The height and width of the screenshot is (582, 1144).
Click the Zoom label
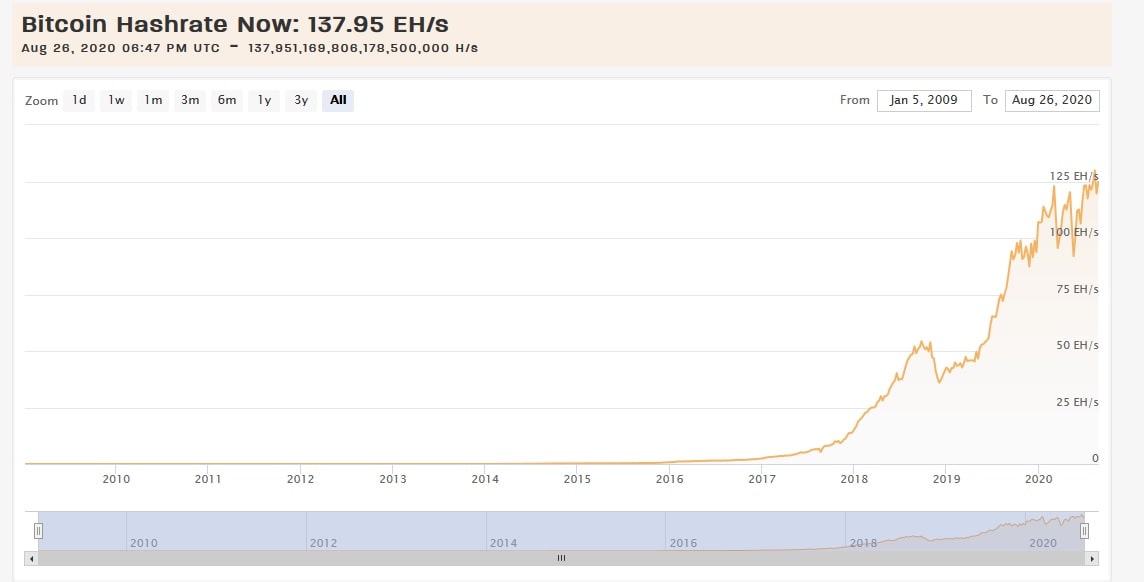click(42, 101)
